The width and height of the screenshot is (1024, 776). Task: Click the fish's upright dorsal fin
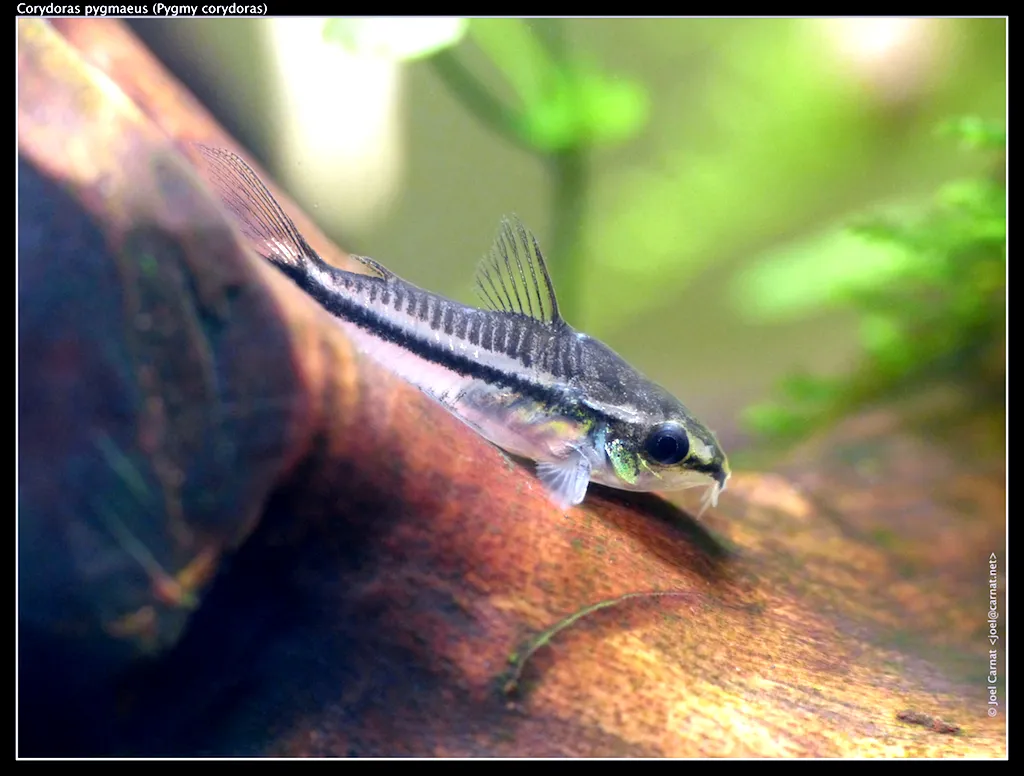[517, 274]
